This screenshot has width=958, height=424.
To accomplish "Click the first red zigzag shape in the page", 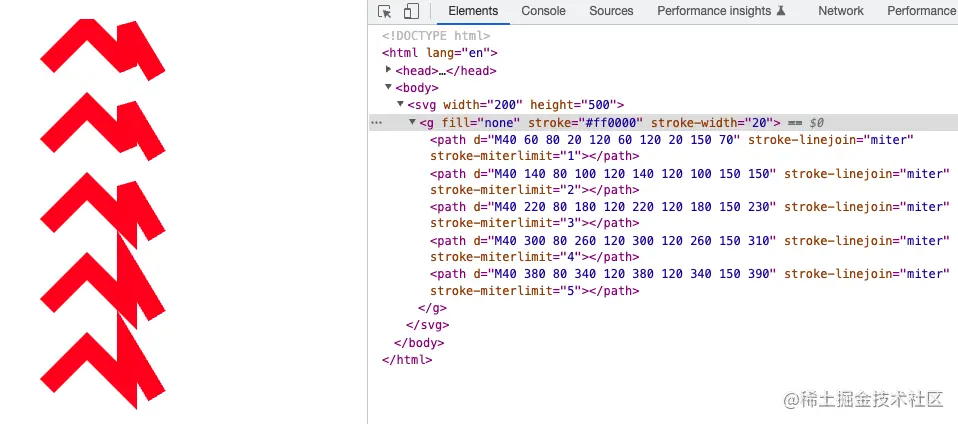I will pos(103,49).
